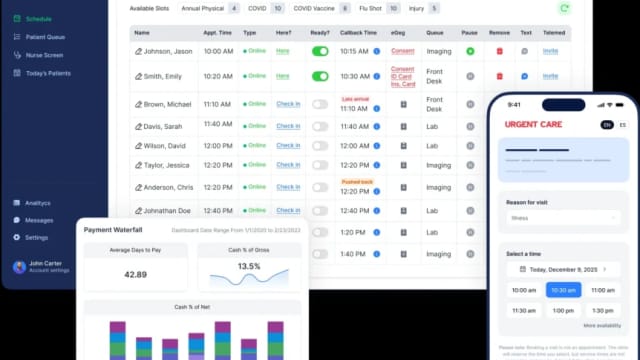Toggle Ready switch for Johnathan Doe
This screenshot has width=640, height=360.
pos(320,211)
